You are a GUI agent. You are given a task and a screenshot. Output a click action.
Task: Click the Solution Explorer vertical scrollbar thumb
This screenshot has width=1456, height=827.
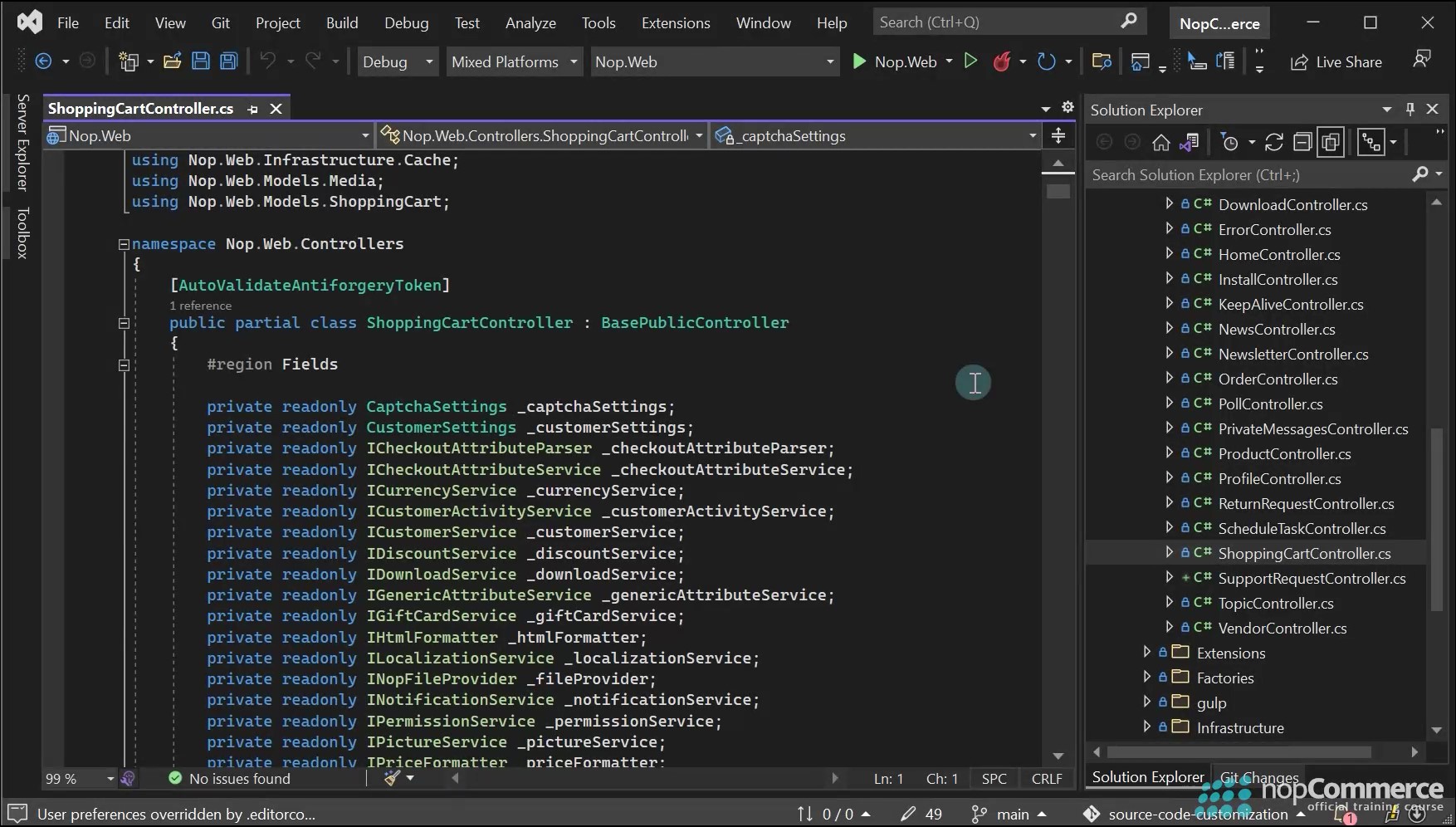(1437, 519)
